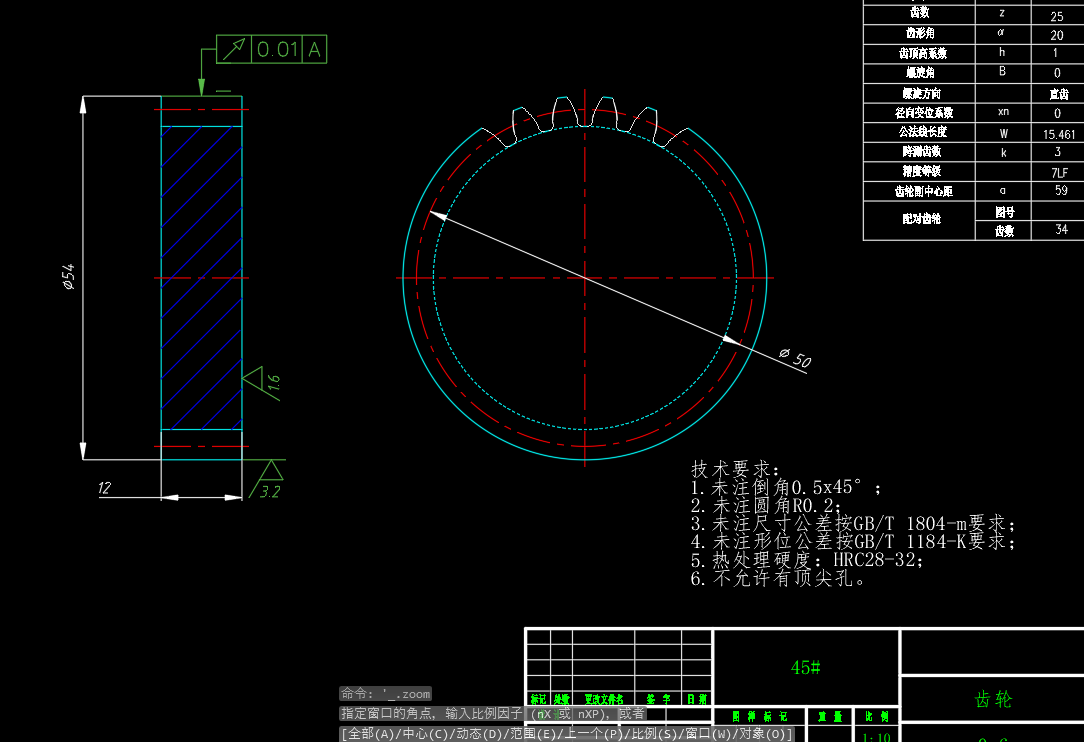This screenshot has width=1084, height=742.
Task: Select the 3.2 surface roughness symbol
Action: (x=267, y=479)
